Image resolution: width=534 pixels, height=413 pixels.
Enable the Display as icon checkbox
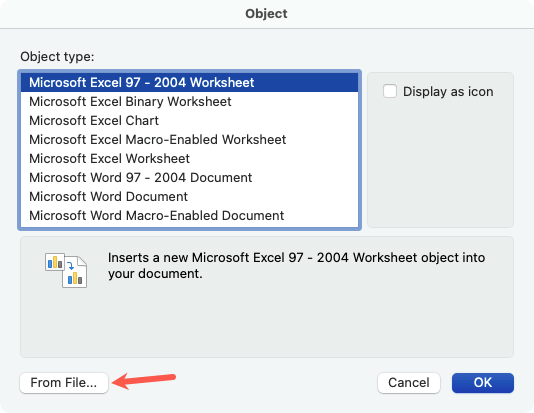pos(390,91)
